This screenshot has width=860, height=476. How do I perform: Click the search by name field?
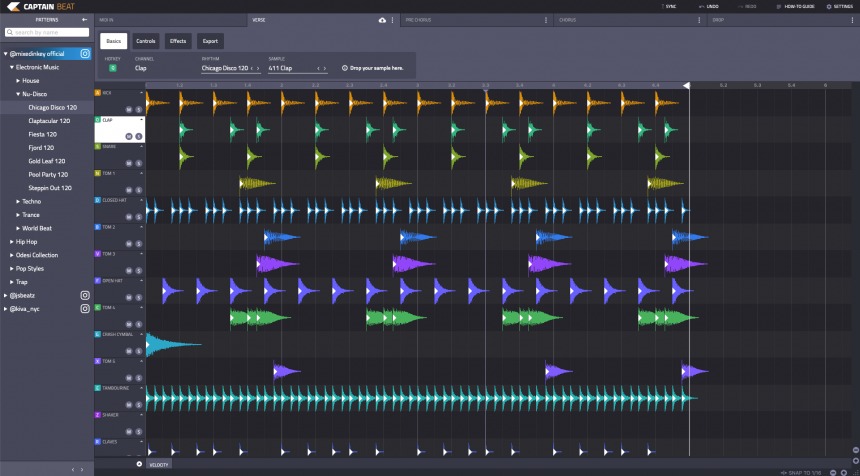click(x=46, y=32)
